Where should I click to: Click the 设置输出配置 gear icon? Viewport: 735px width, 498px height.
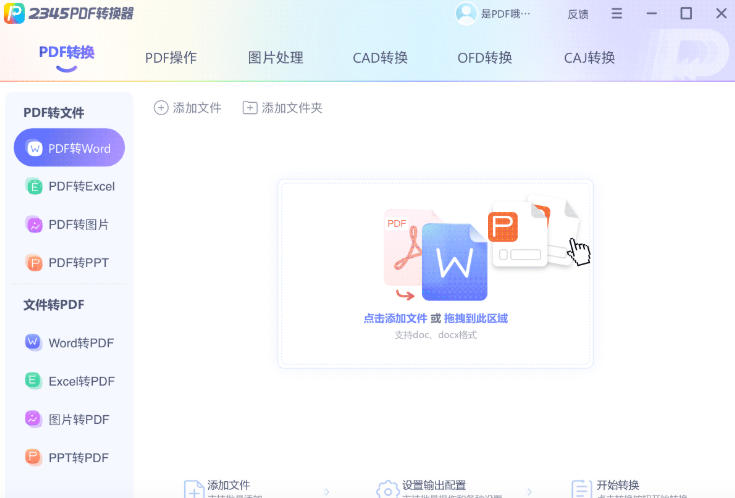pos(388,490)
